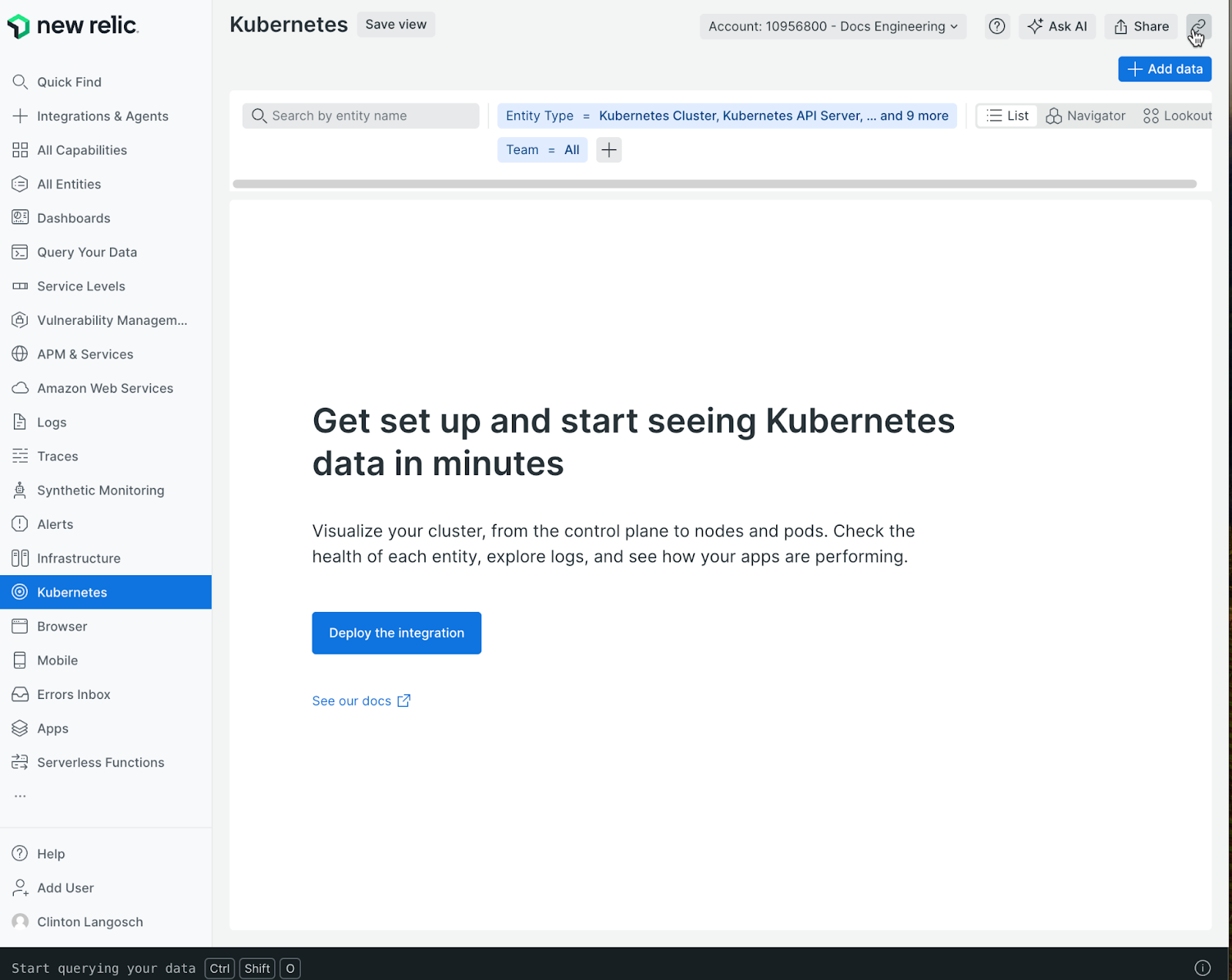Open the Account Docs Engineering dropdown
Screen dimensions: 1232x980
click(x=832, y=25)
